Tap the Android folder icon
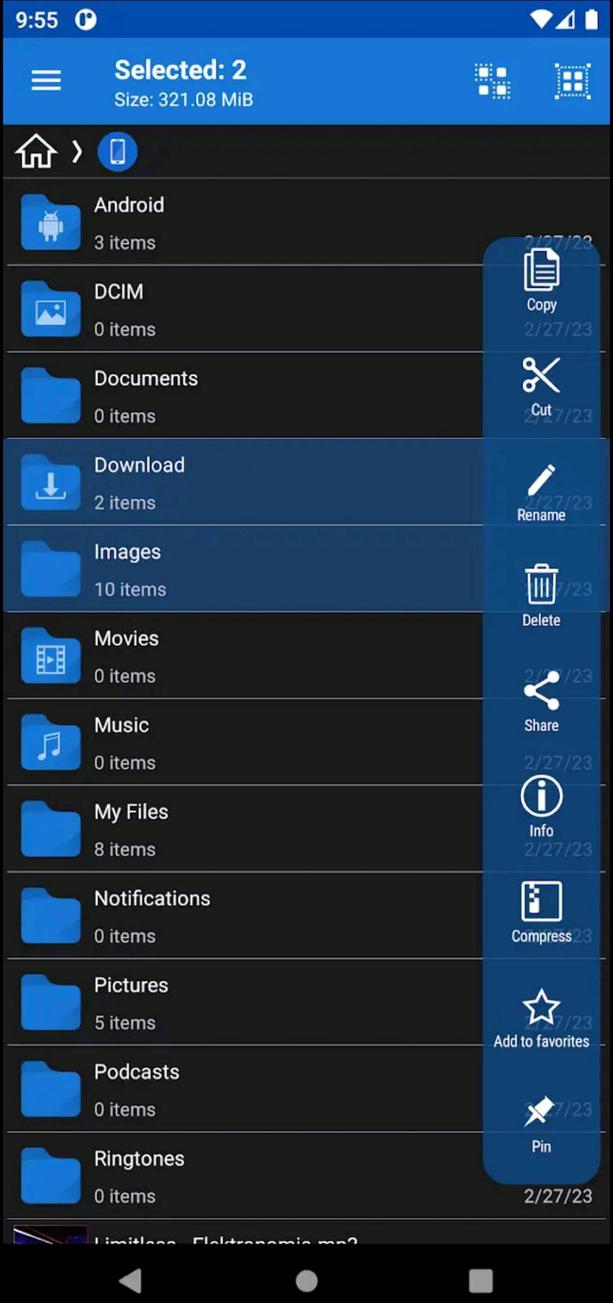This screenshot has height=1303, width=613. point(50,222)
